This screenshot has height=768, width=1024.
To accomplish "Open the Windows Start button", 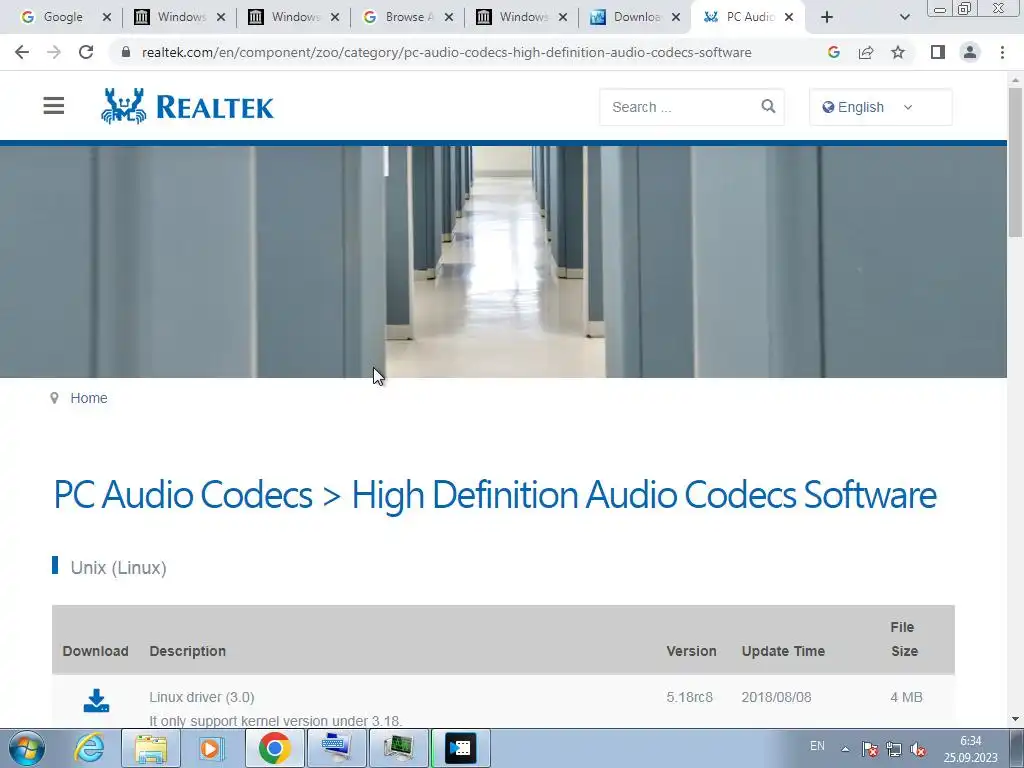I will pos(26,748).
